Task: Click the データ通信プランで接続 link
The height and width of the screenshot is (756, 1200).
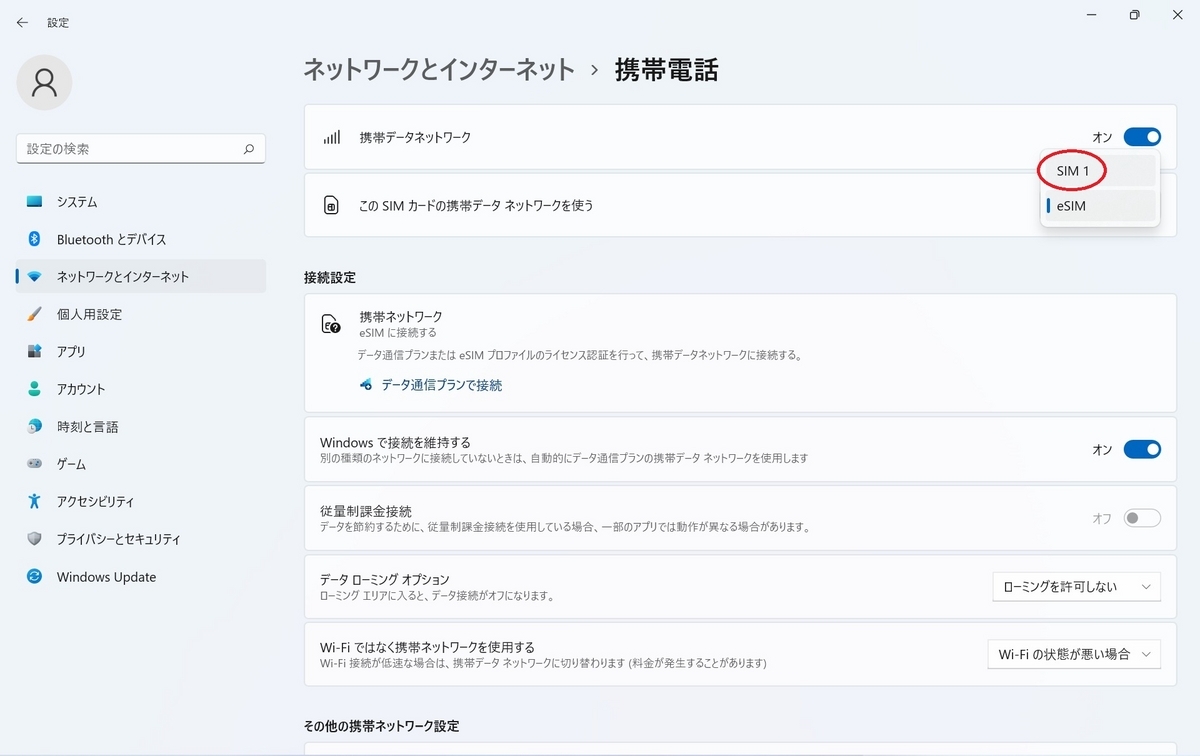Action: [x=441, y=385]
